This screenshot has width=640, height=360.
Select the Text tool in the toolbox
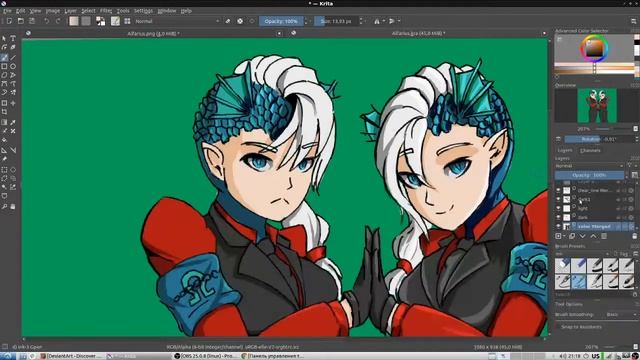[x=13, y=38]
